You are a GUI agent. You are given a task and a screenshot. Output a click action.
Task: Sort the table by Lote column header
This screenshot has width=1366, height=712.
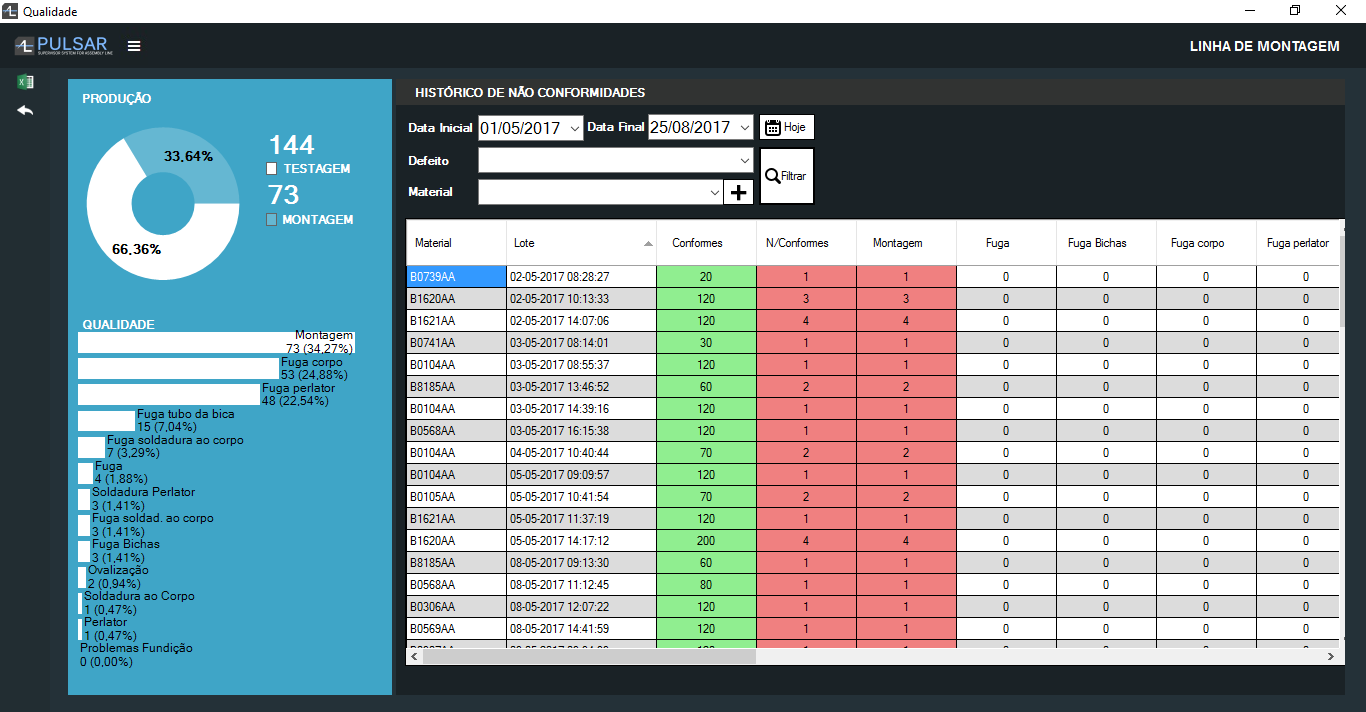pos(582,243)
